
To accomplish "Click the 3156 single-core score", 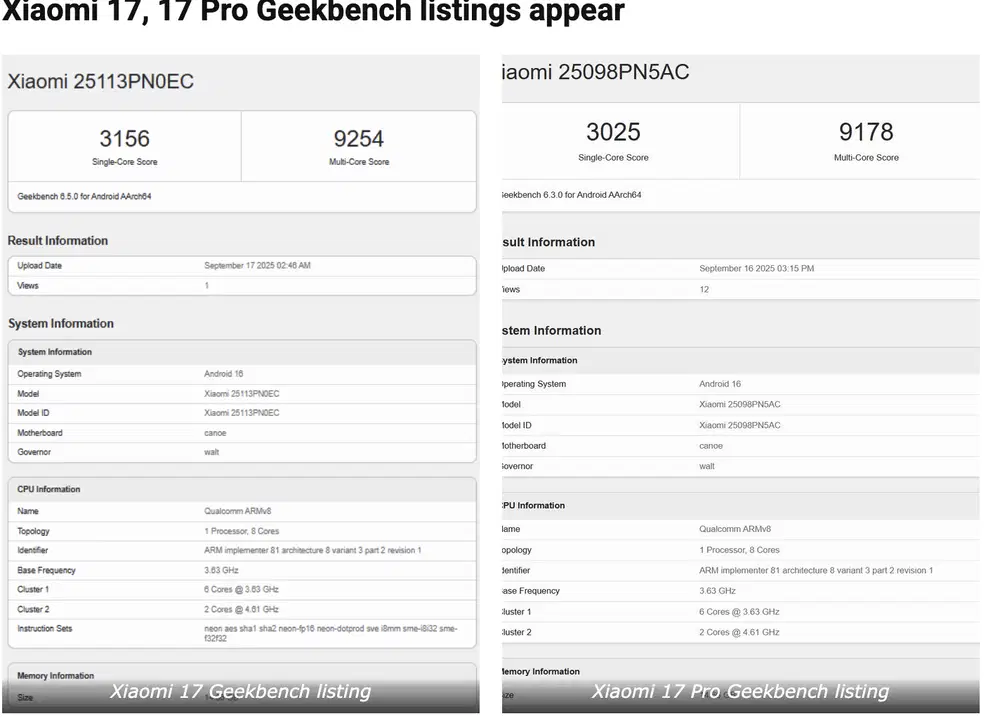I will tap(124, 138).
